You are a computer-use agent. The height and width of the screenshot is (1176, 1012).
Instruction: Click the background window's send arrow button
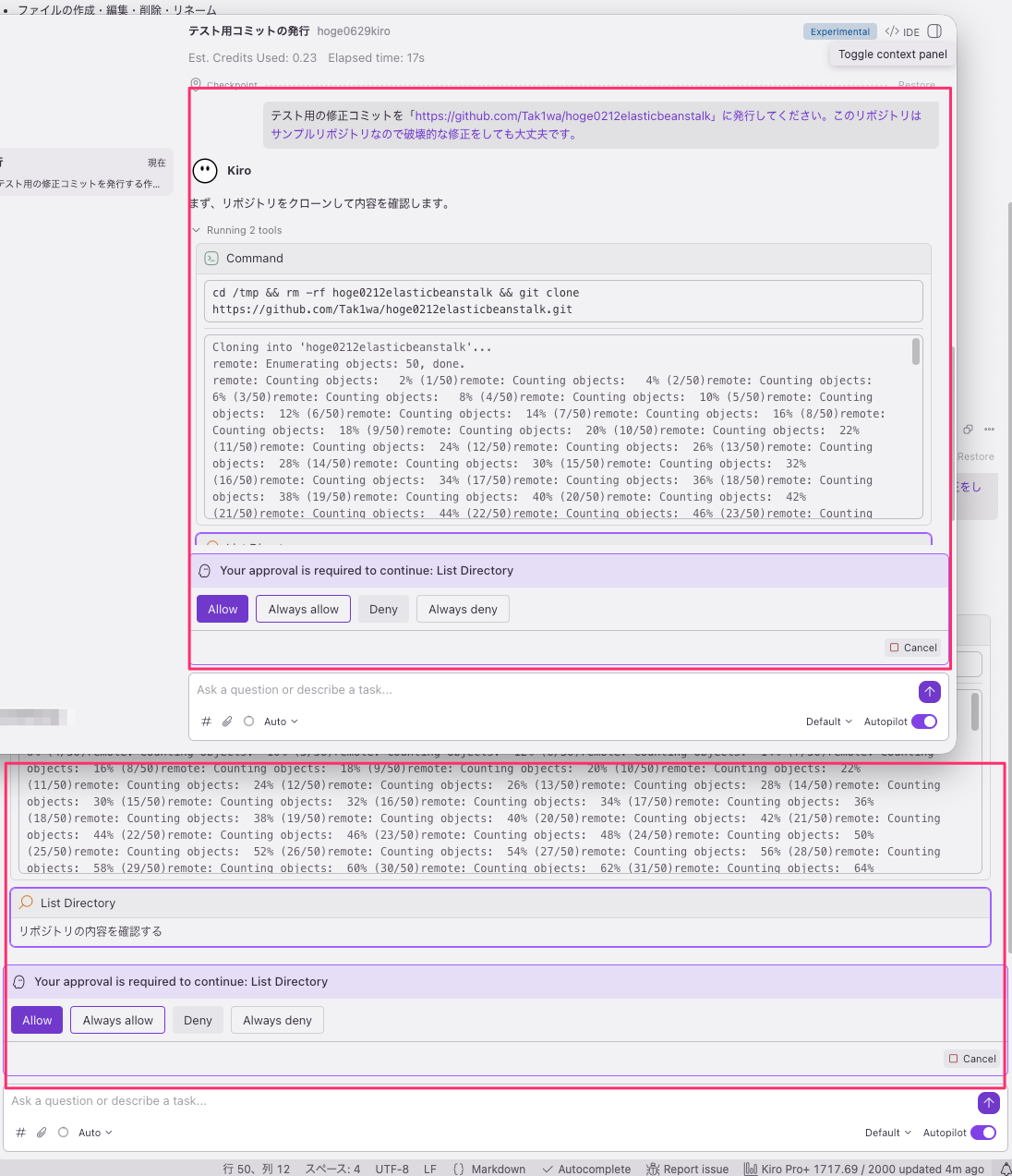pos(988,1102)
